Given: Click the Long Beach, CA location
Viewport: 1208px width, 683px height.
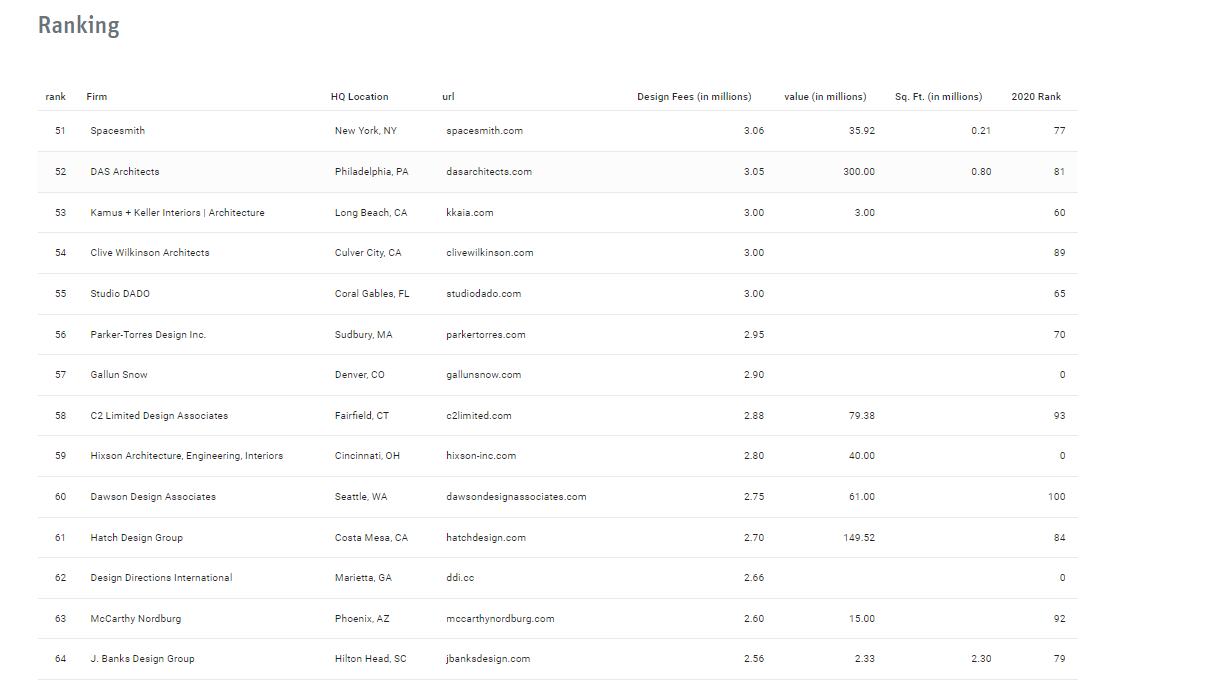Looking at the screenshot, I should 371,213.
